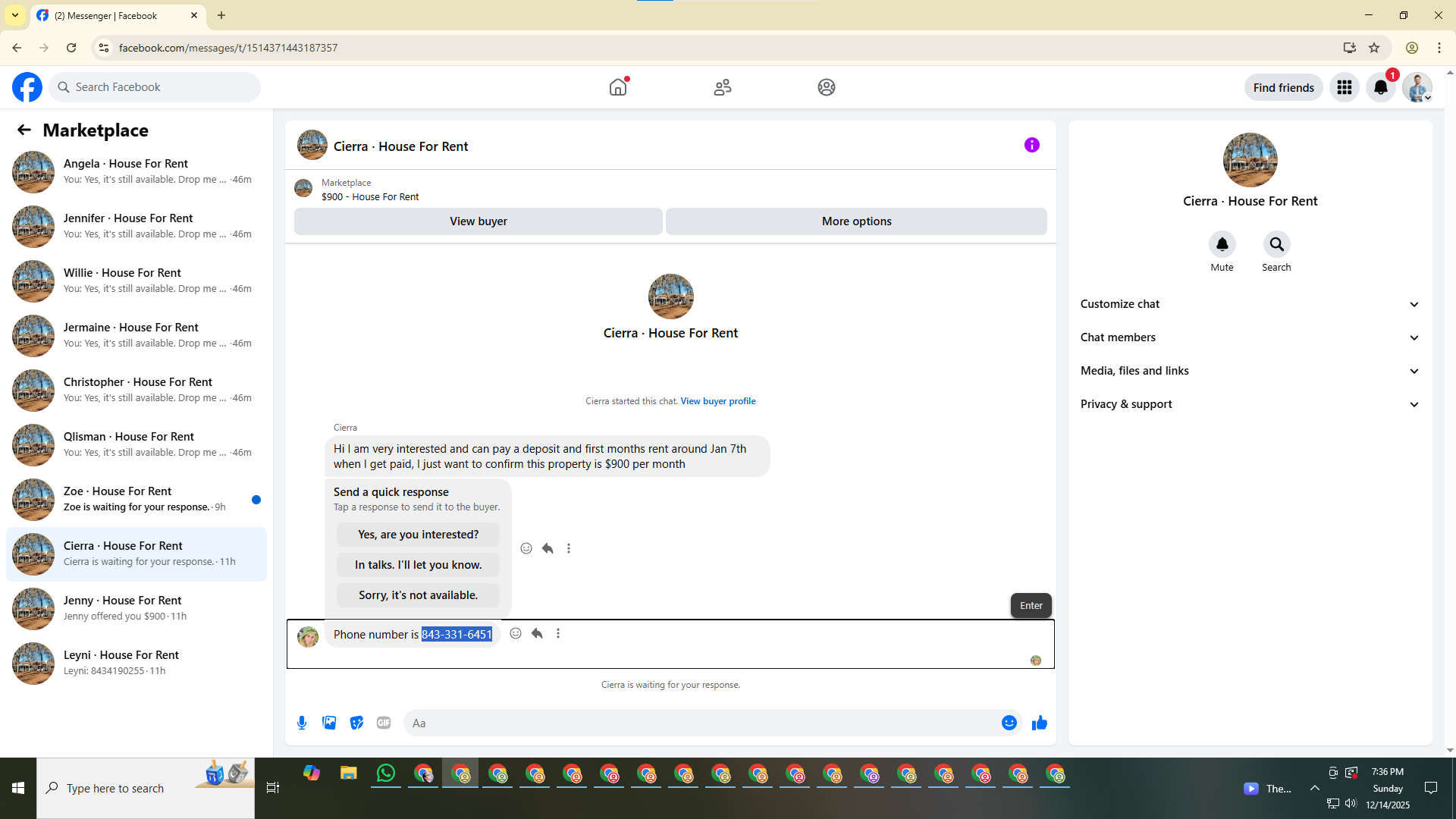Viewport: 1456px width, 819px height.
Task: Mute the conversation with Cierra
Action: (1222, 244)
